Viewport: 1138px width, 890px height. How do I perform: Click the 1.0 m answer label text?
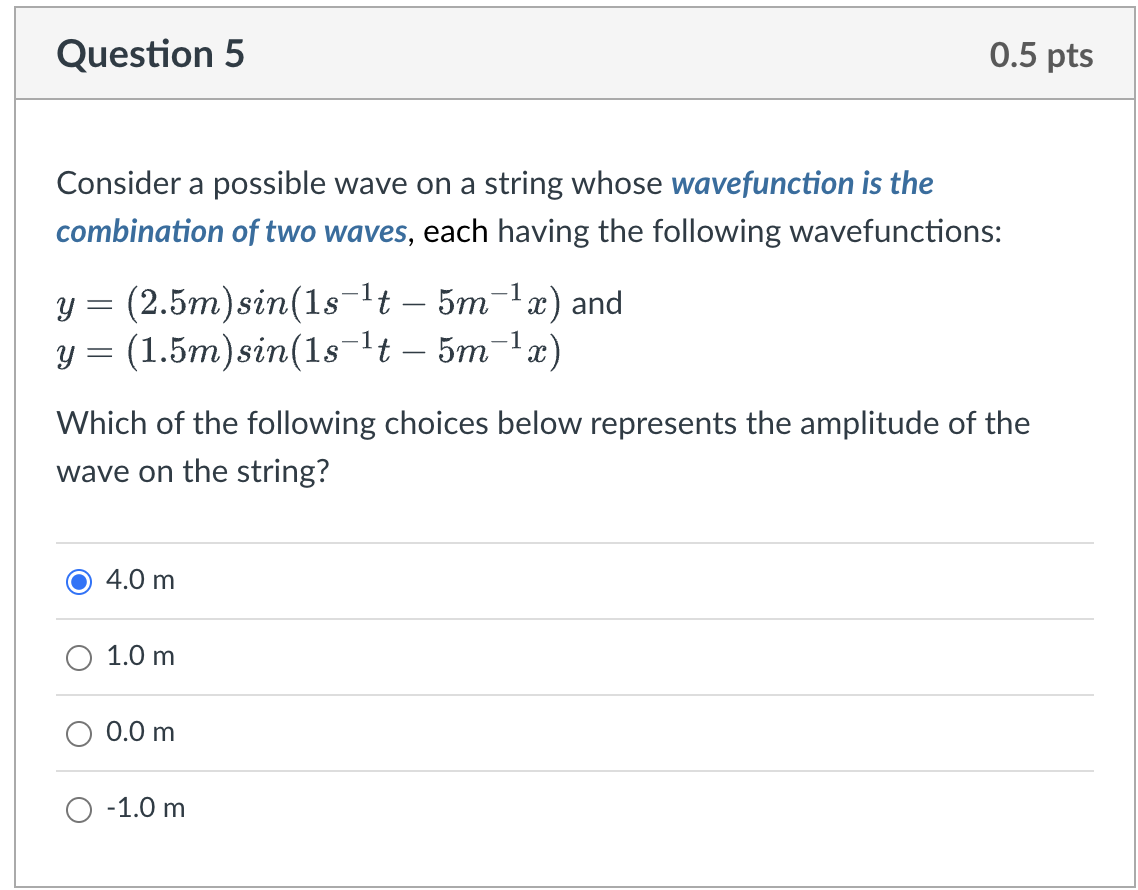139,656
